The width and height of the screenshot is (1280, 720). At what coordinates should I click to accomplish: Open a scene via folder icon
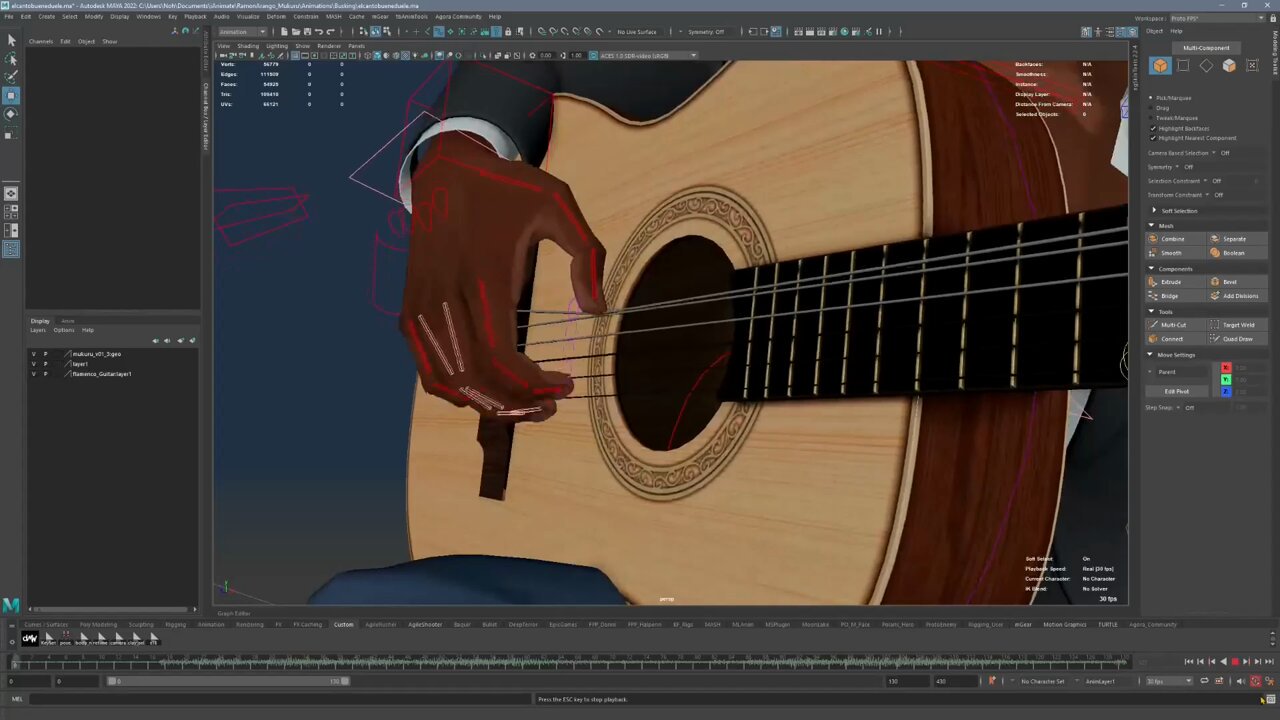tap(295, 31)
